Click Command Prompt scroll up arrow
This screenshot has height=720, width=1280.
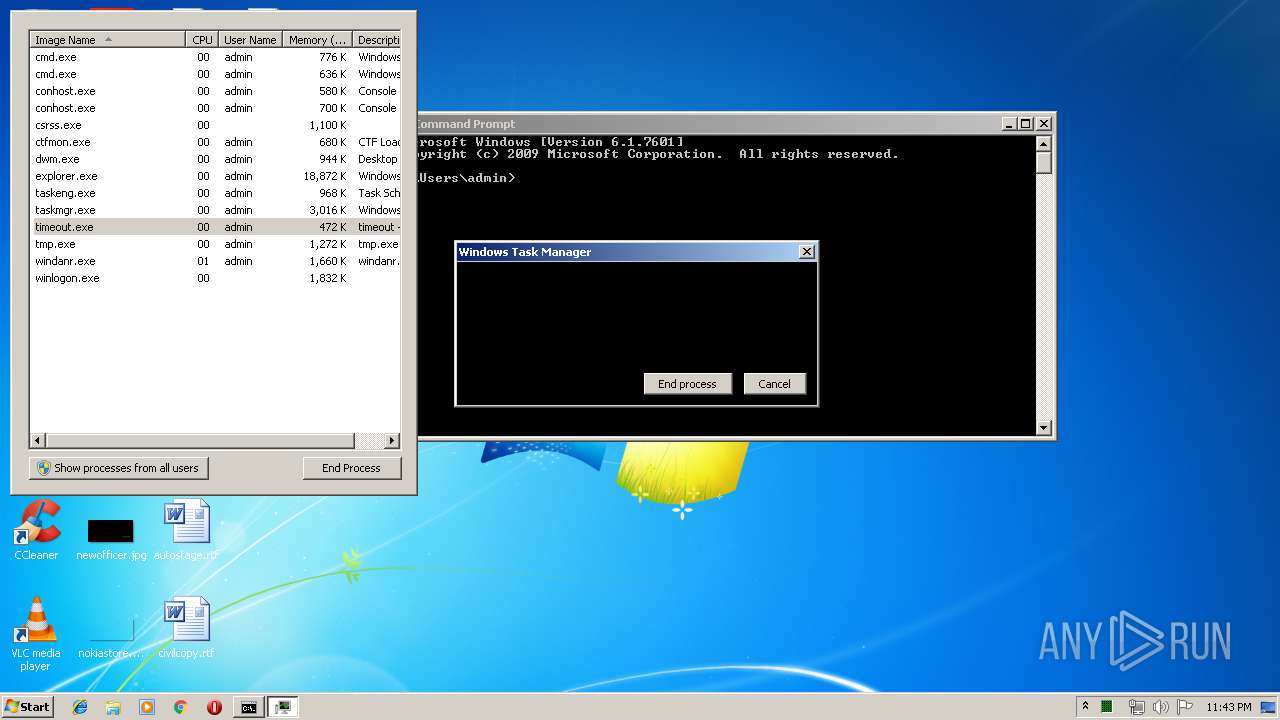(x=1044, y=144)
